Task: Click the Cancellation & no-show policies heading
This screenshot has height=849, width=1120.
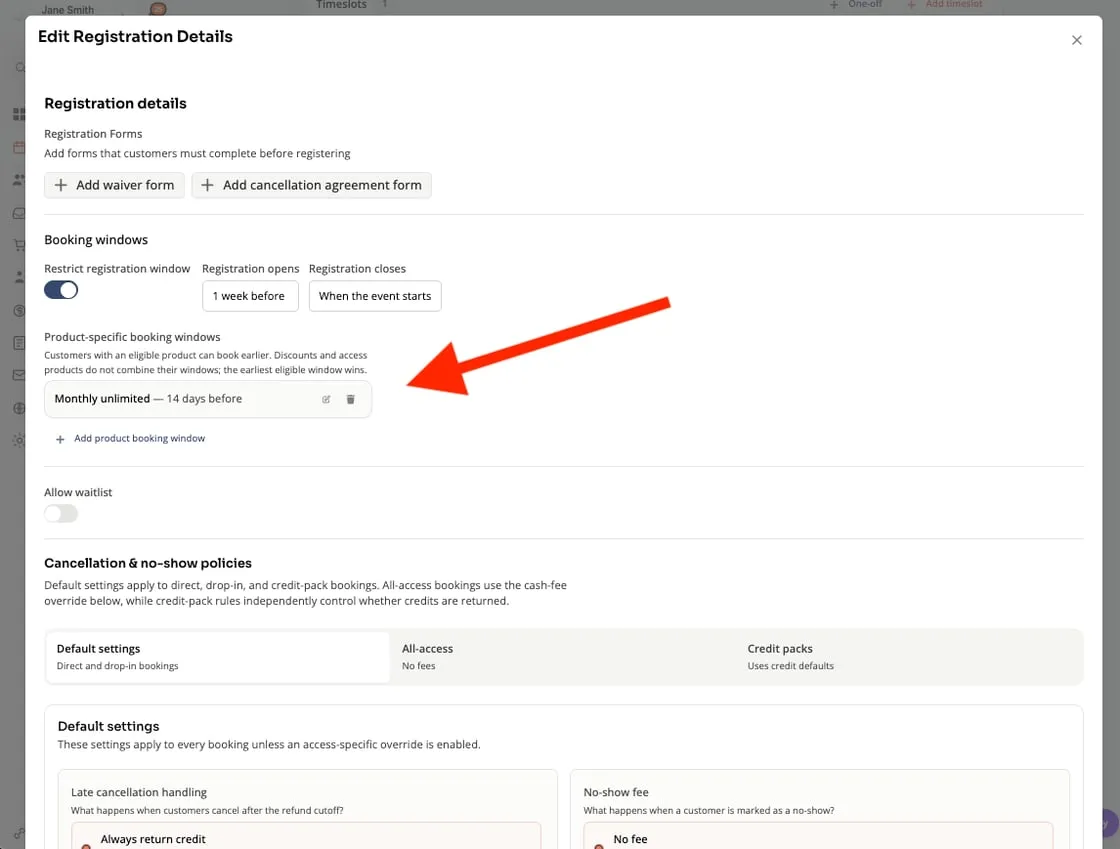Action: pos(148,563)
